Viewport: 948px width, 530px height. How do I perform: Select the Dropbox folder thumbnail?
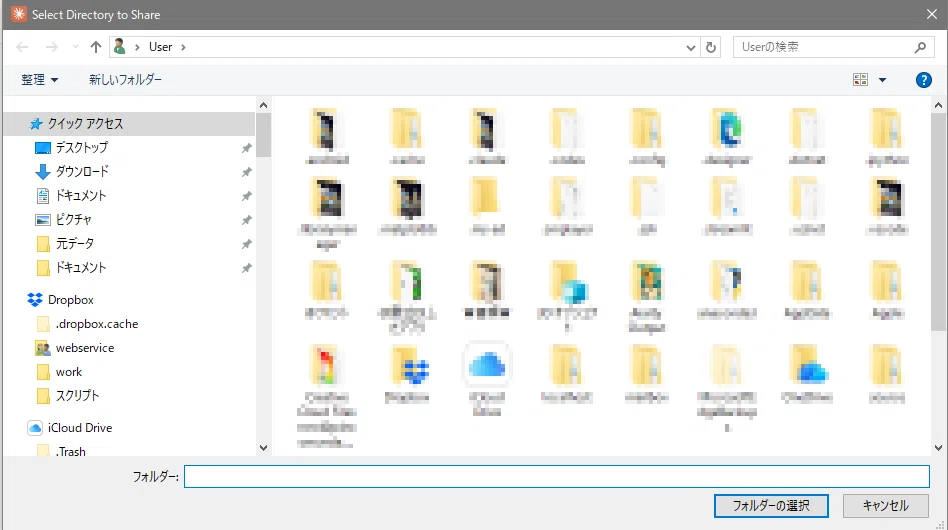click(407, 375)
